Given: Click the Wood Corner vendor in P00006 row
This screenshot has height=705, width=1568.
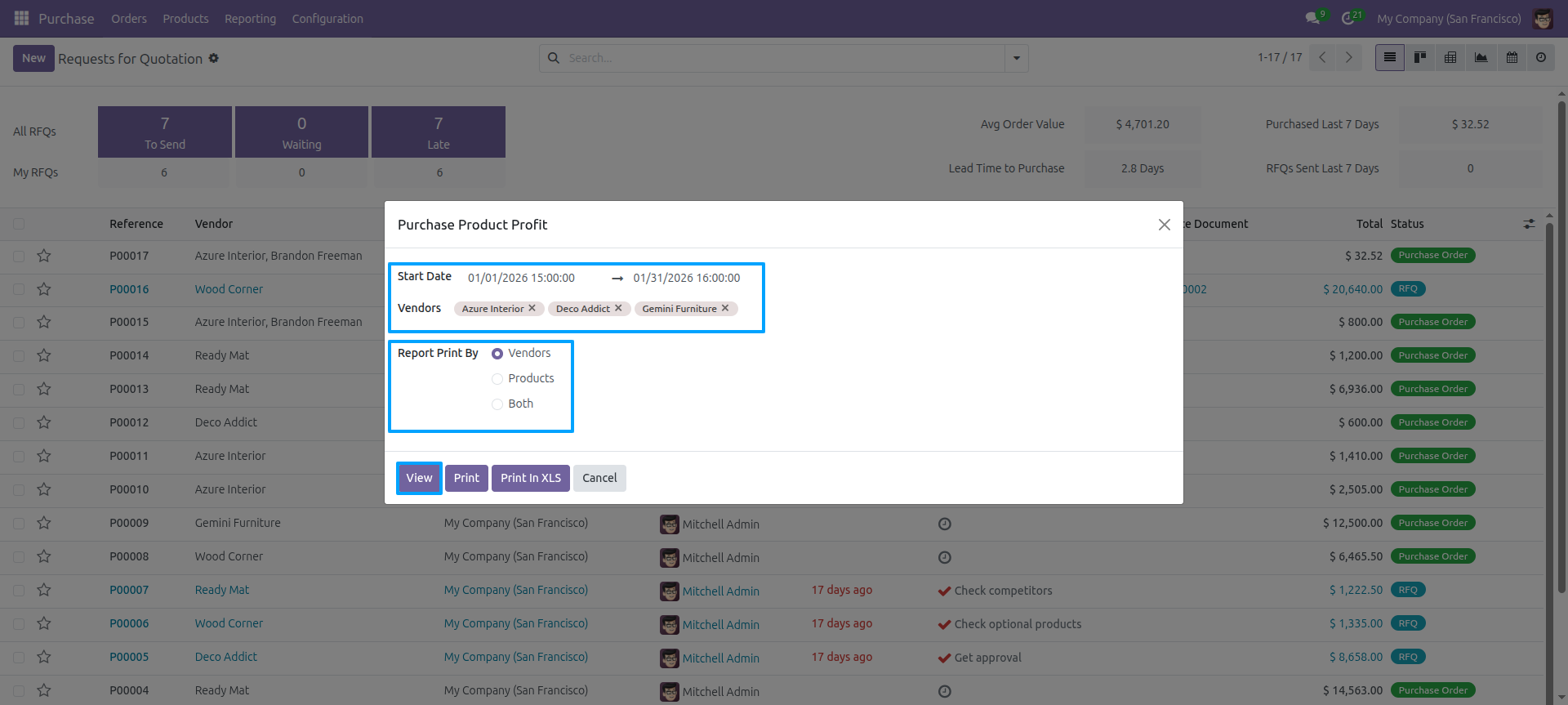Looking at the screenshot, I should [x=229, y=623].
